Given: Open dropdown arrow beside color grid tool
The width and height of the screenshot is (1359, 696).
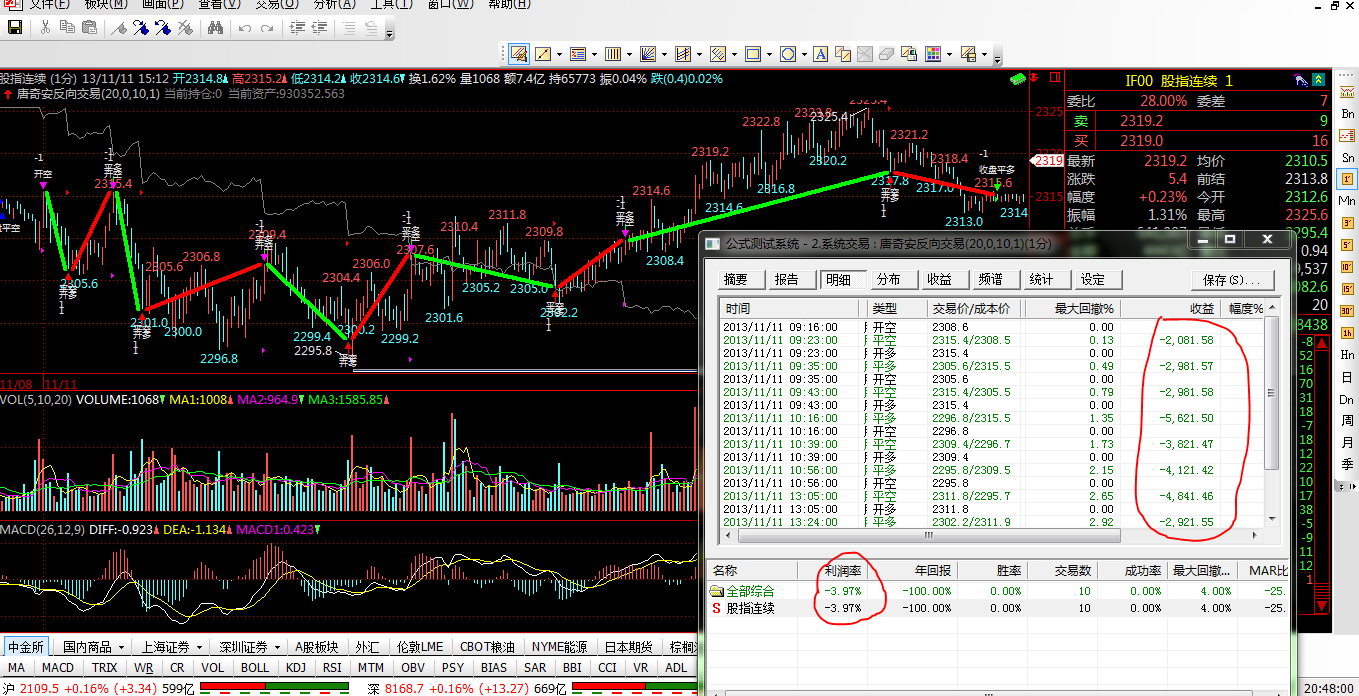Looking at the screenshot, I should pos(948,54).
